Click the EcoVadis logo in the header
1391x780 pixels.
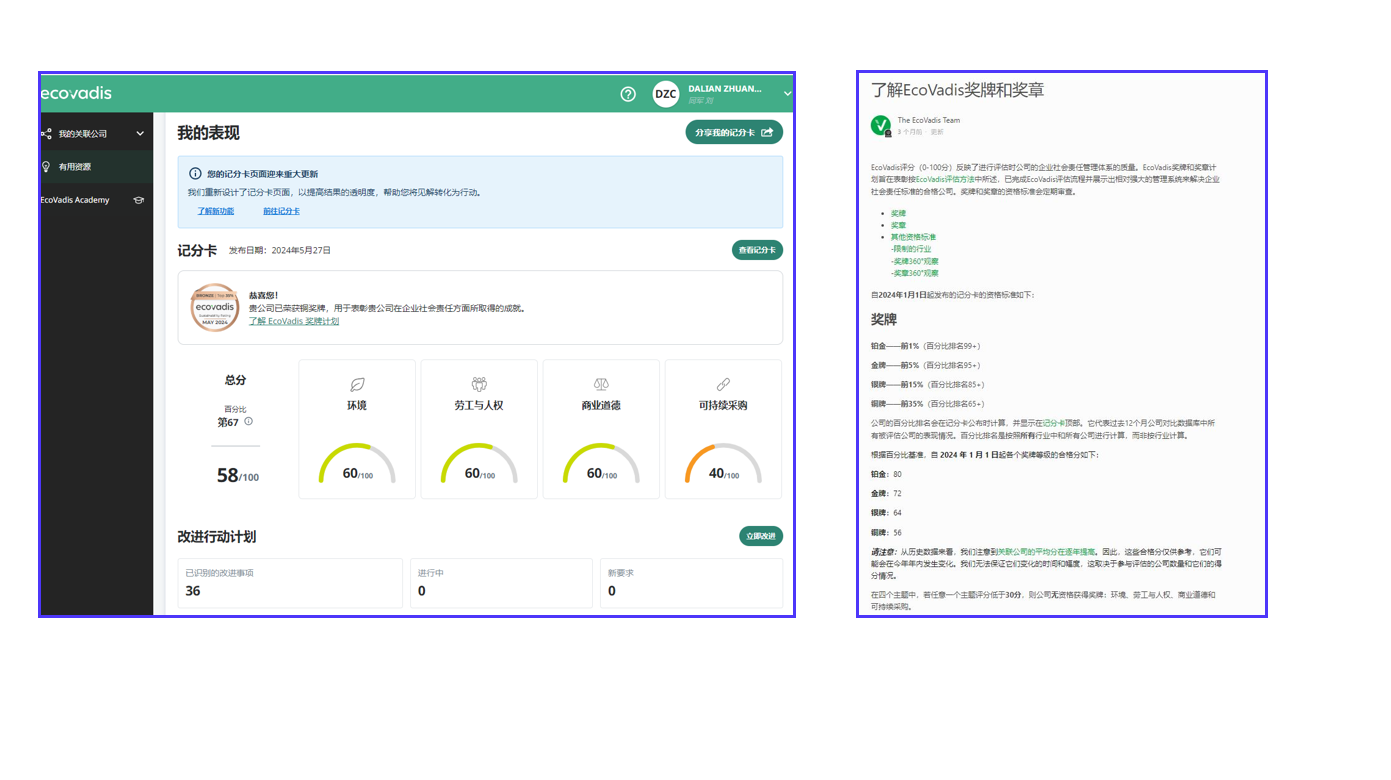76,93
